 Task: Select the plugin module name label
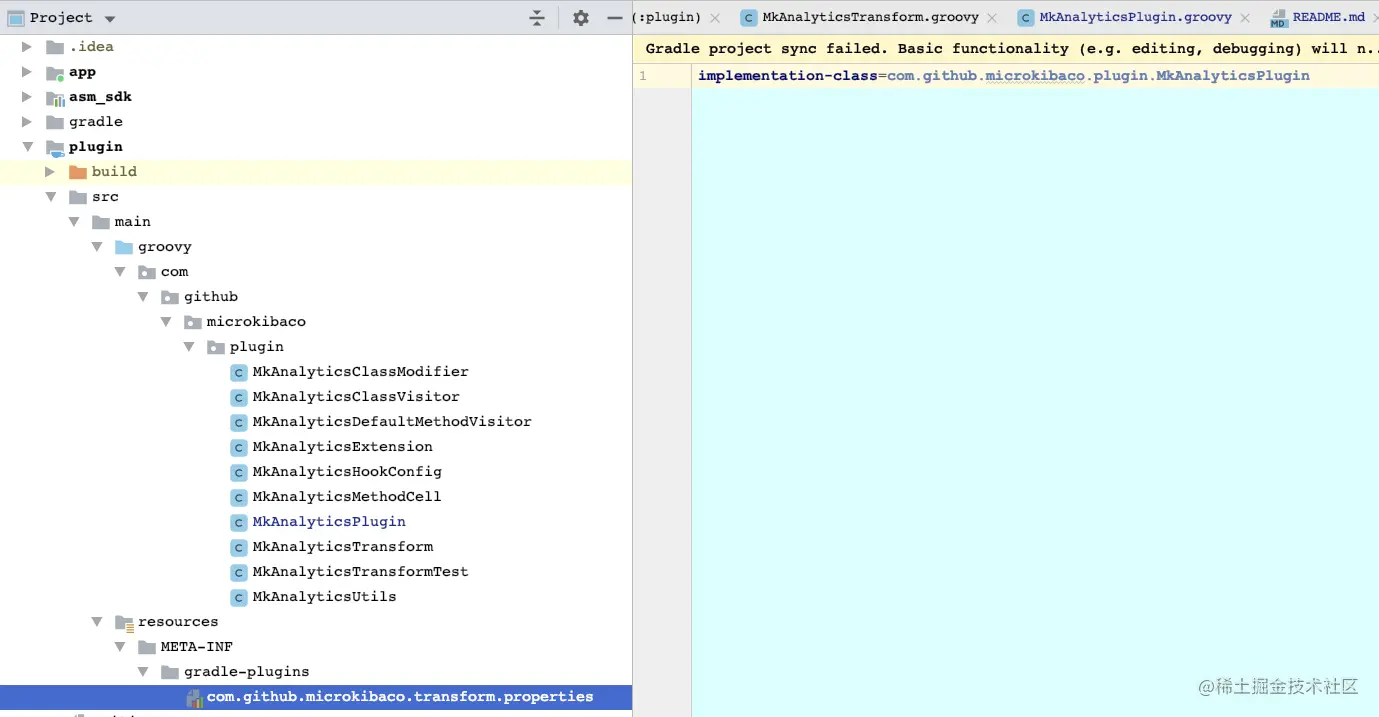pos(96,147)
